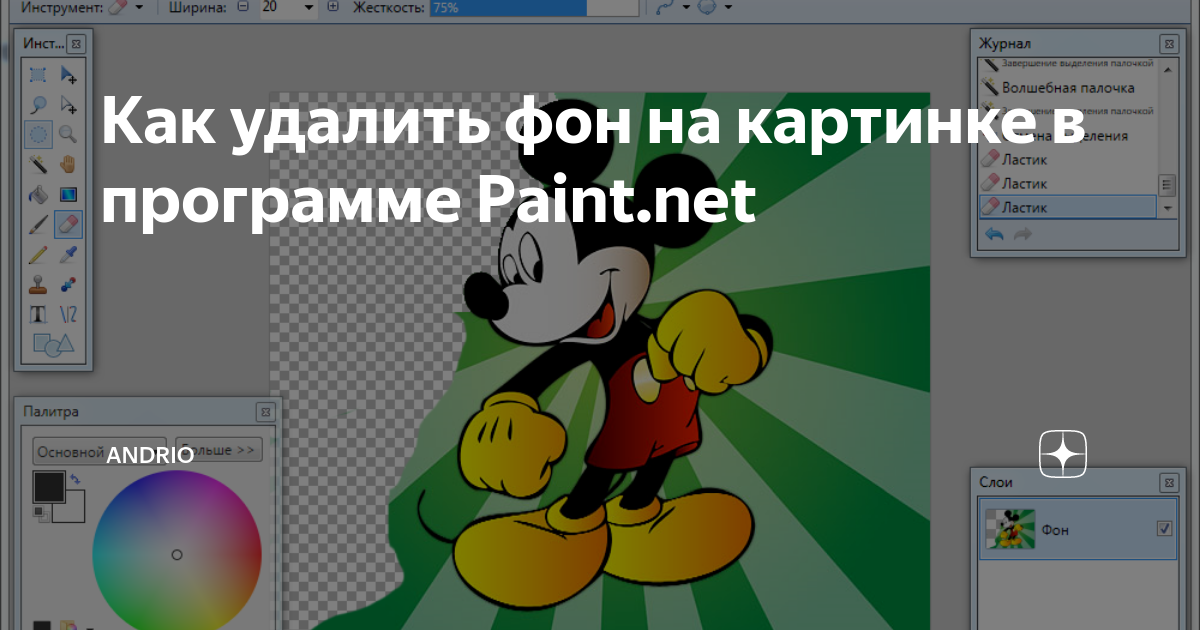Close the Журнал history panel
Screen dimensions: 1200x630
pyautogui.click(x=1168, y=44)
